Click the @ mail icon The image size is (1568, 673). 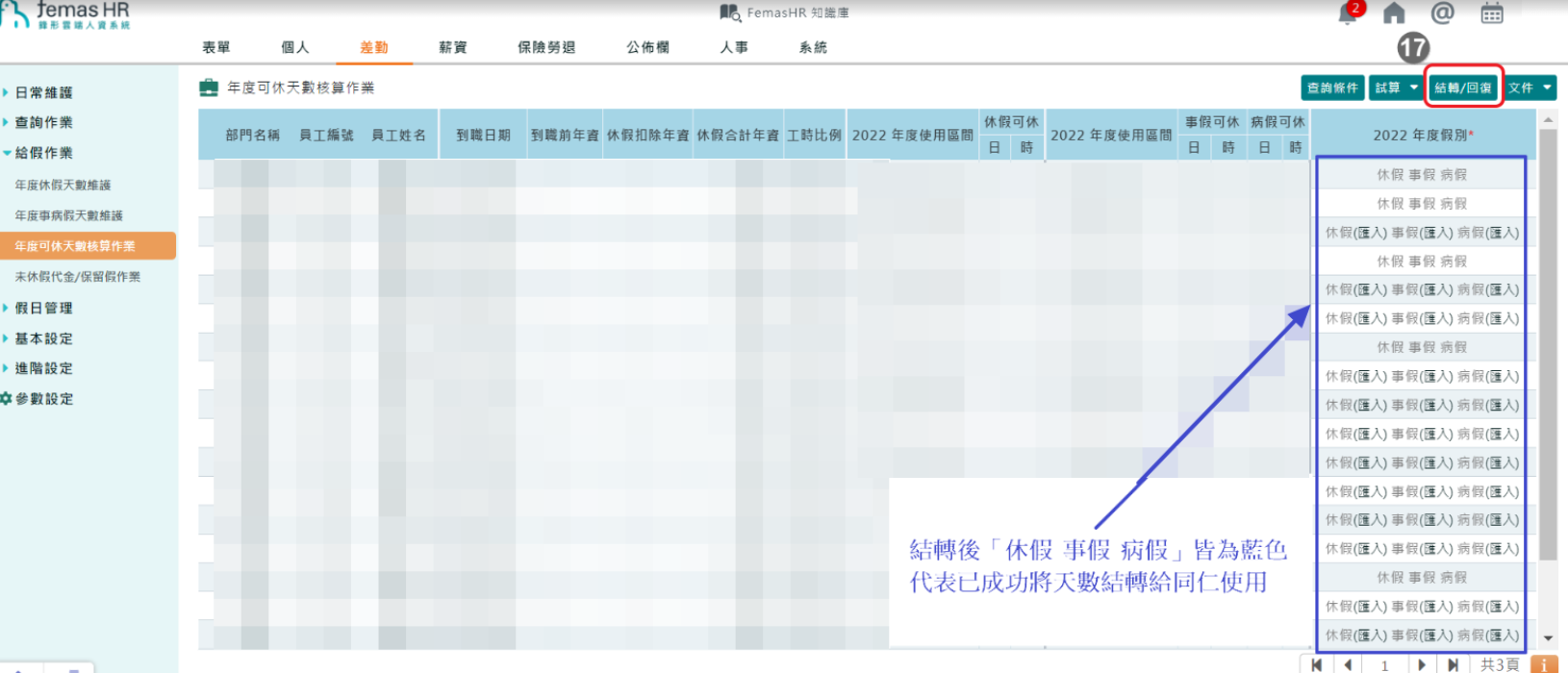1442,12
